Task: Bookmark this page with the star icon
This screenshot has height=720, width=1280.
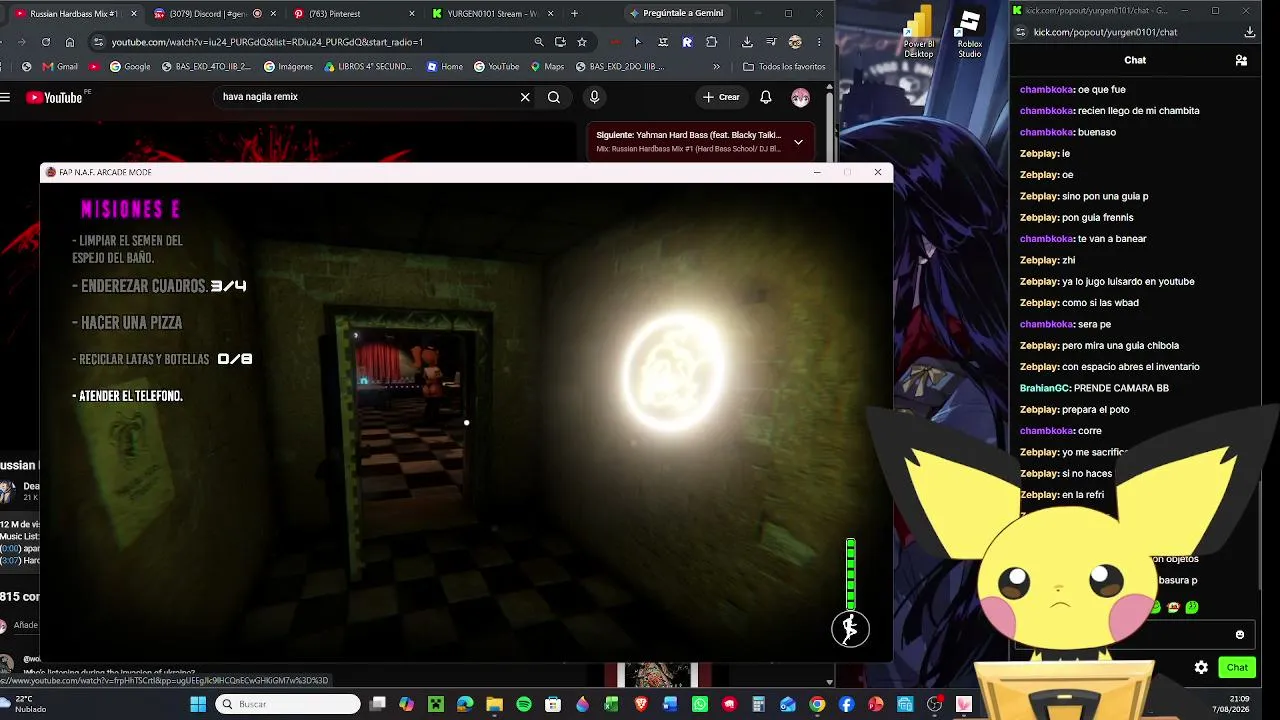Action: coord(582,42)
